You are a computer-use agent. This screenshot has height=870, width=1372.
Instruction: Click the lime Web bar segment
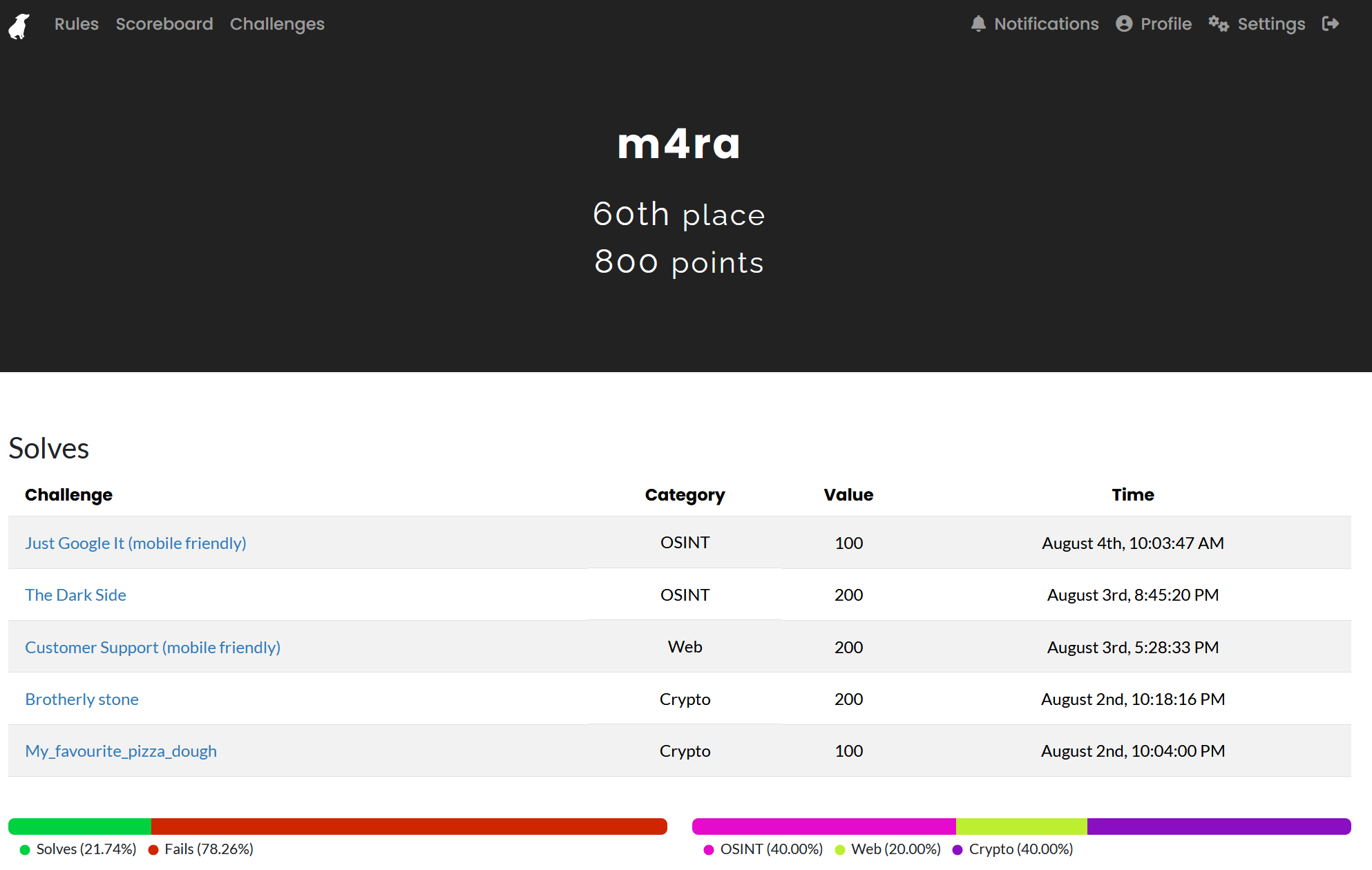[x=1022, y=826]
